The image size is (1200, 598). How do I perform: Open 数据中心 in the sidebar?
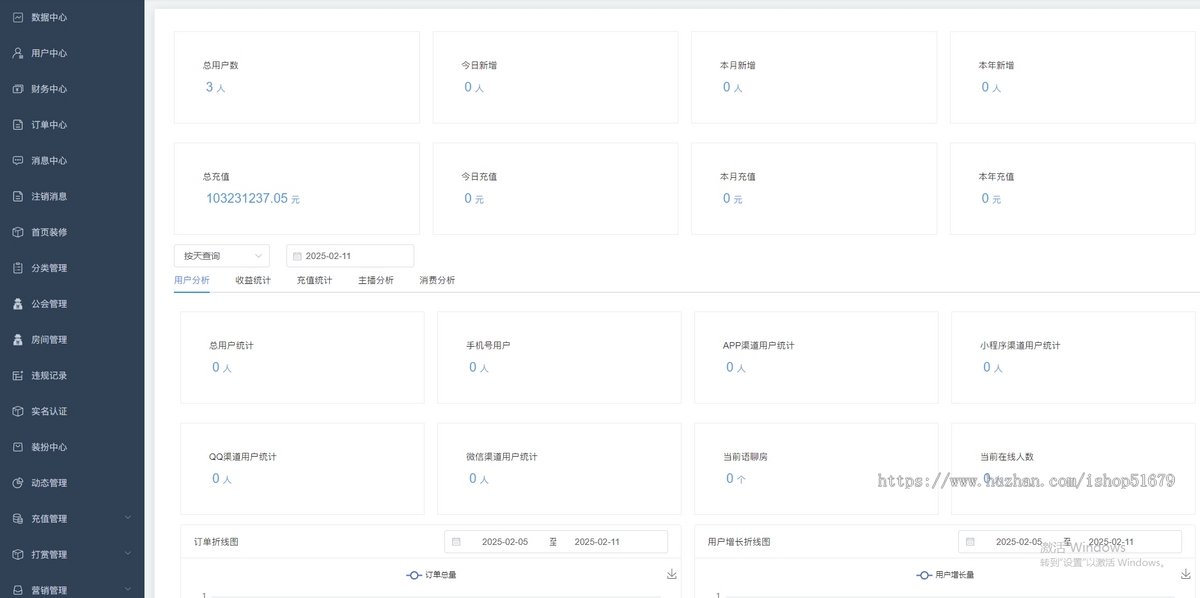(x=72, y=18)
